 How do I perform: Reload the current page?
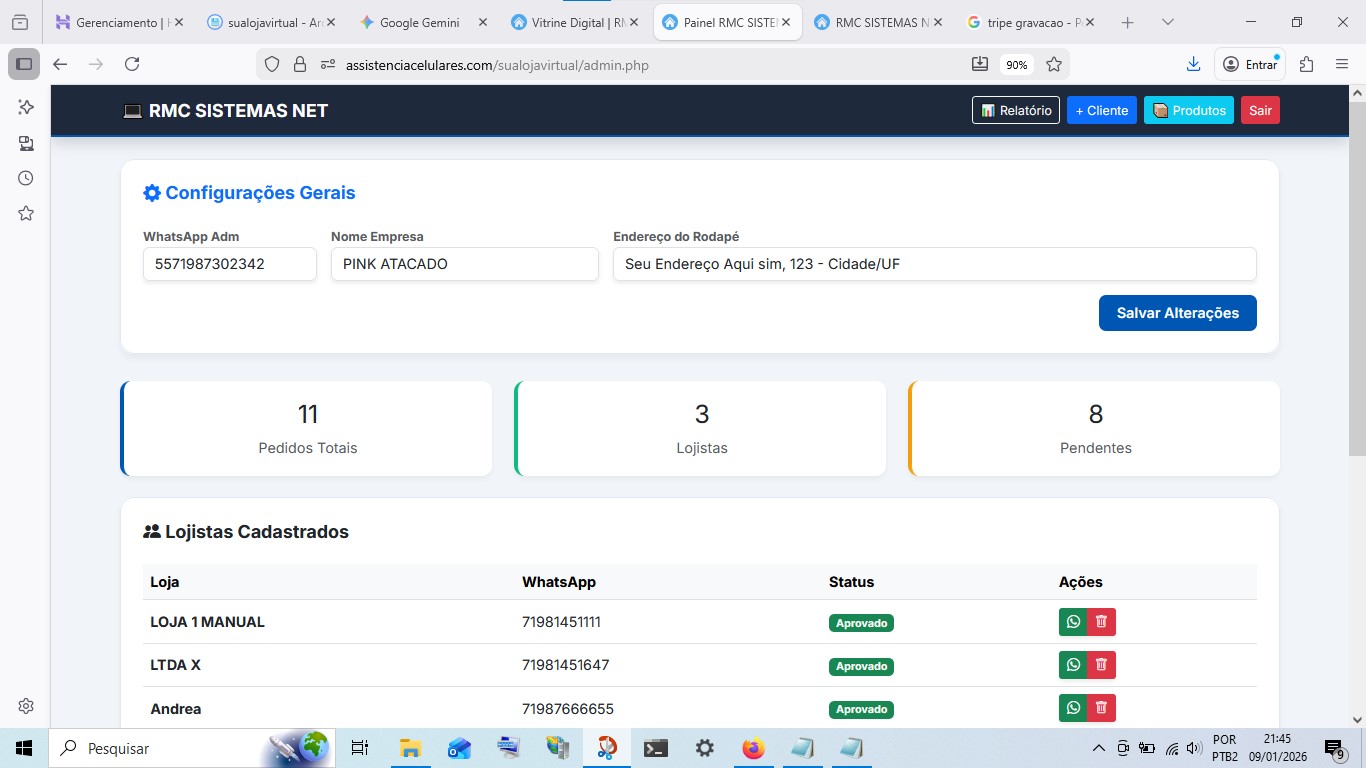tap(132, 64)
